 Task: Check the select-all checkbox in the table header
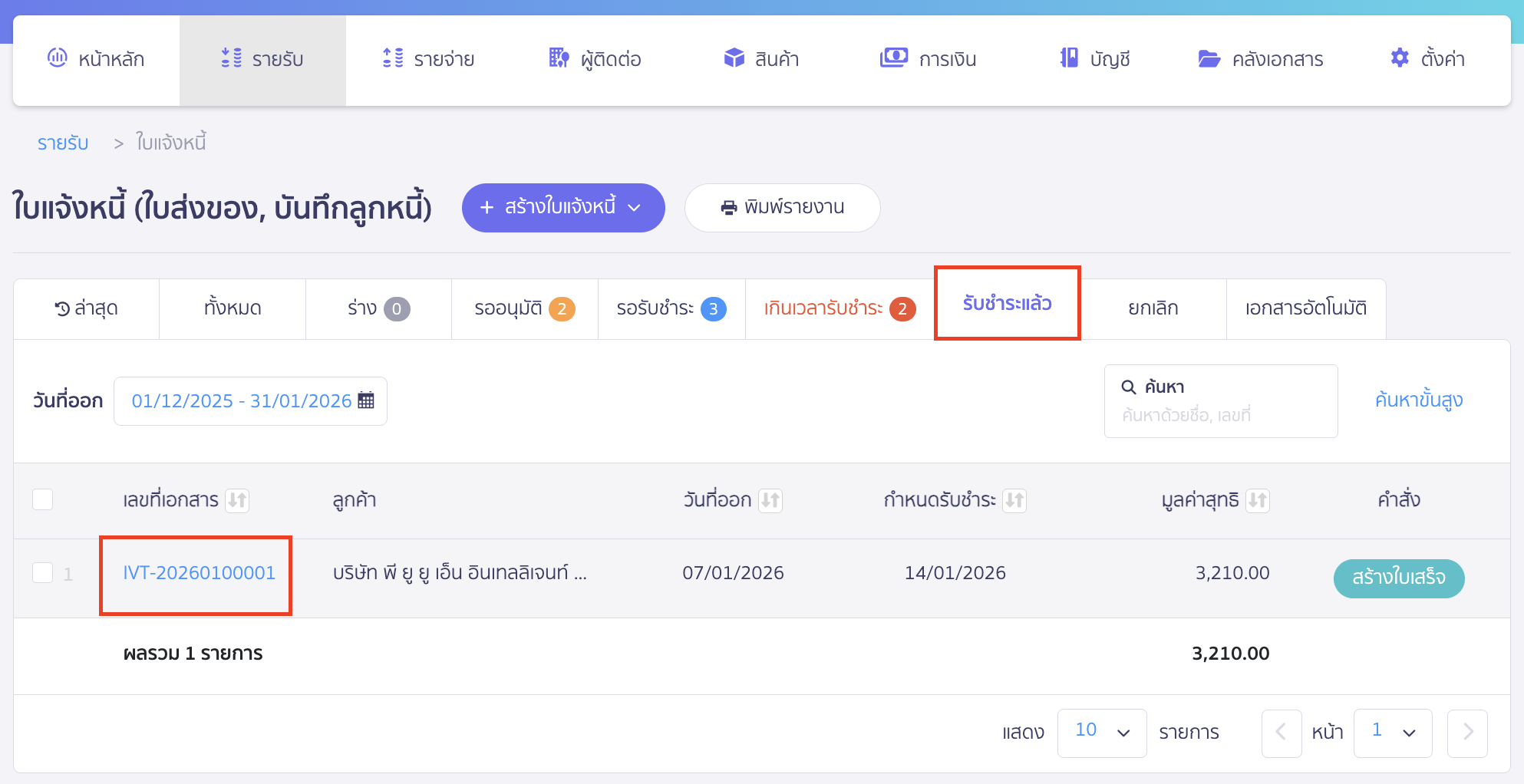[x=43, y=499]
